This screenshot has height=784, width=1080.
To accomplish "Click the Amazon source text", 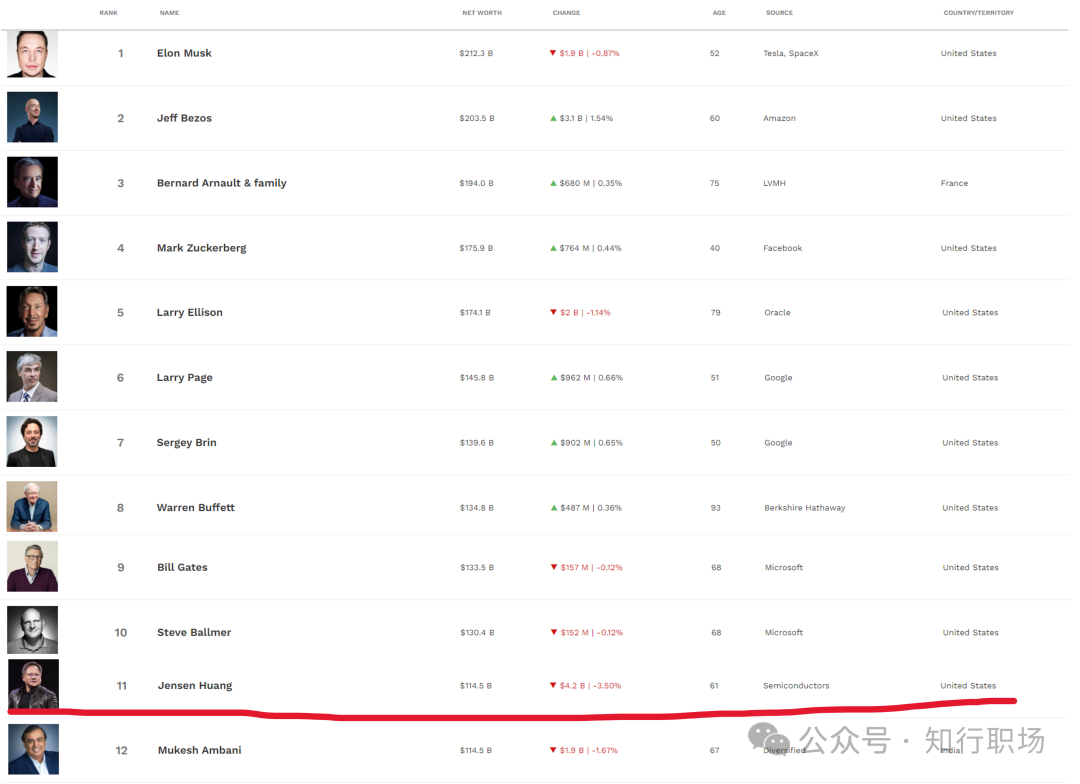I will (x=779, y=118).
